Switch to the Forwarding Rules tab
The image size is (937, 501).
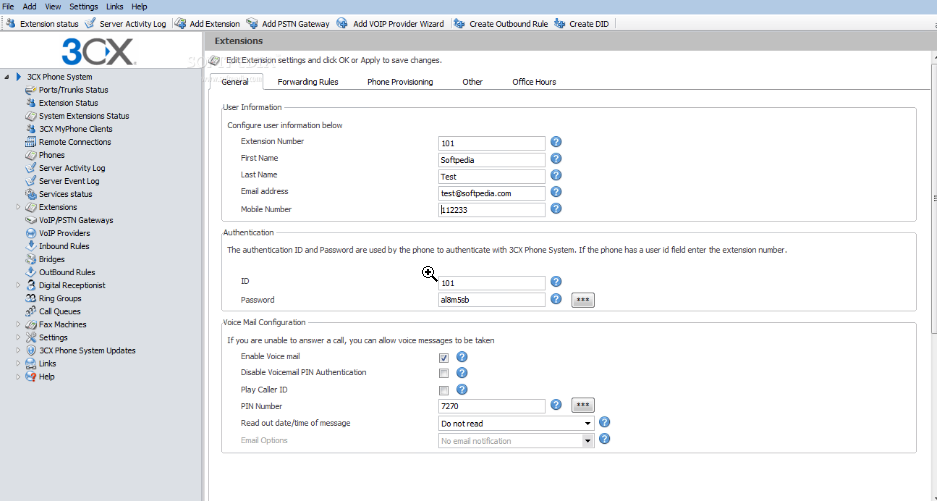(x=307, y=82)
